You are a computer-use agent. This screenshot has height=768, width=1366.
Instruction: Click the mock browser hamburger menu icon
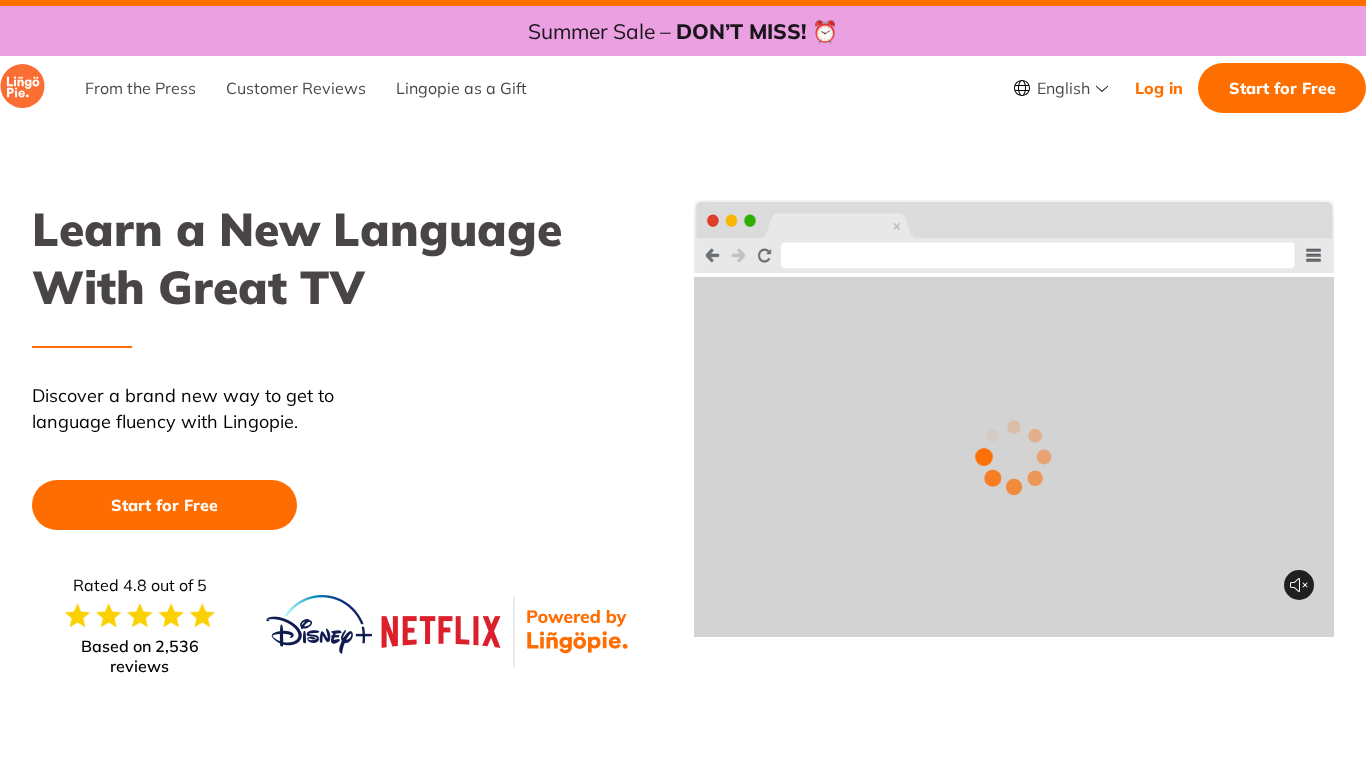point(1313,255)
